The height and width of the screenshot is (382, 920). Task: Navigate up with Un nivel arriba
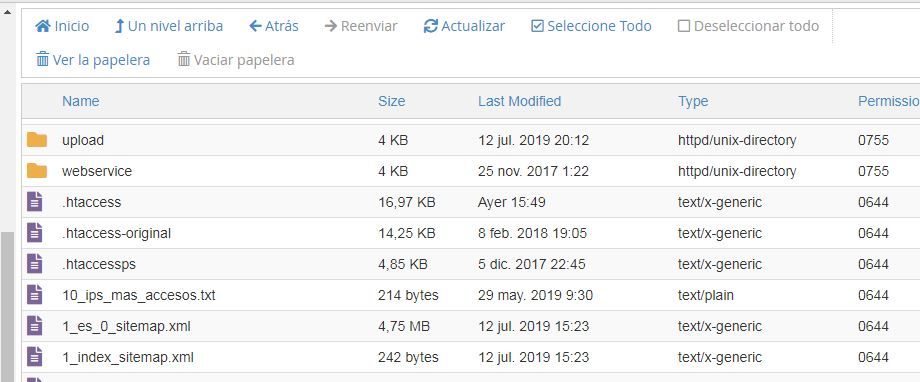[168, 26]
